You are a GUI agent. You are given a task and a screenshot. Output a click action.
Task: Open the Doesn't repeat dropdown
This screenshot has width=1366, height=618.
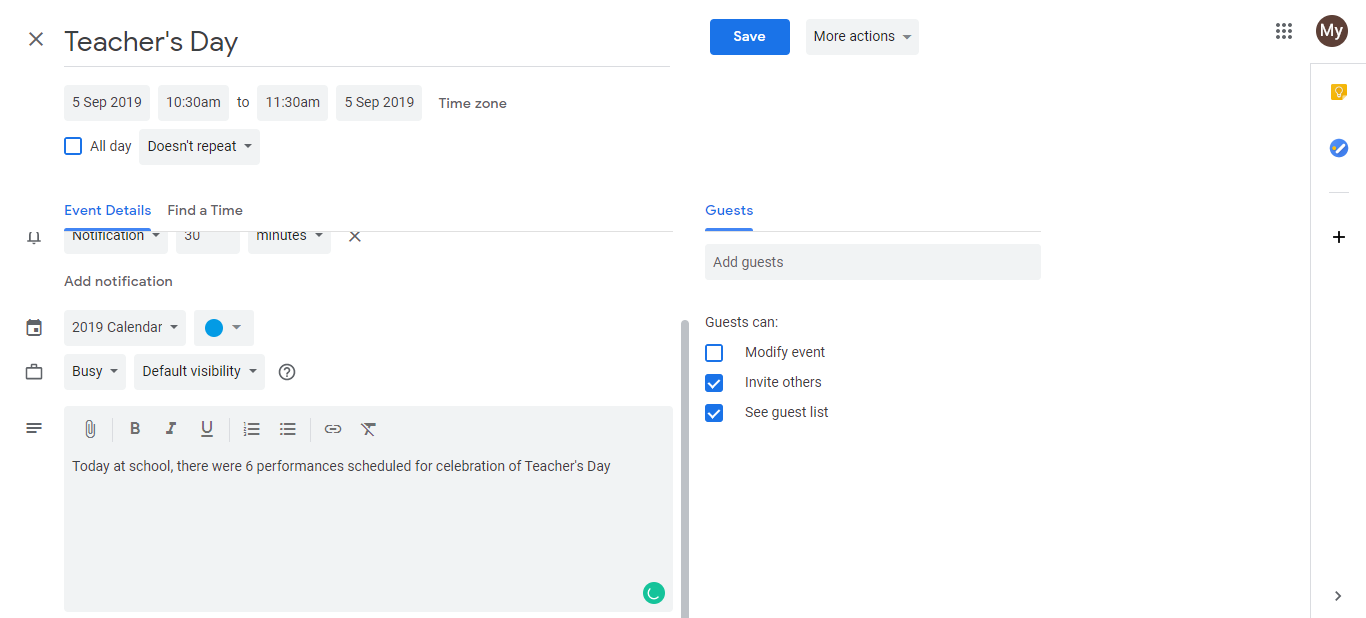coord(199,147)
